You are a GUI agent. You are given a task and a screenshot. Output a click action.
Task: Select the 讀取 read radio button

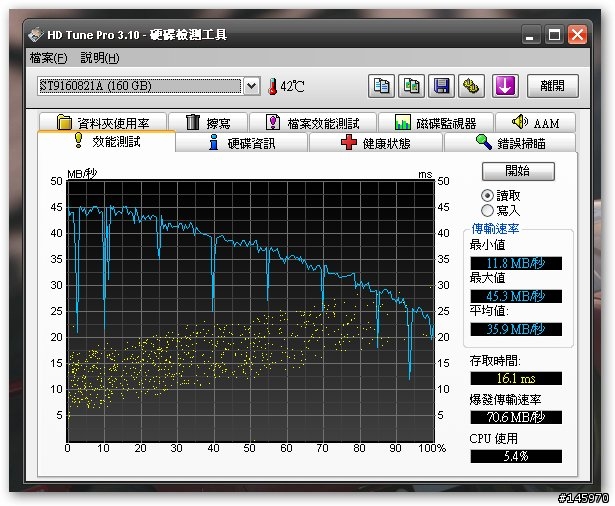click(x=487, y=195)
